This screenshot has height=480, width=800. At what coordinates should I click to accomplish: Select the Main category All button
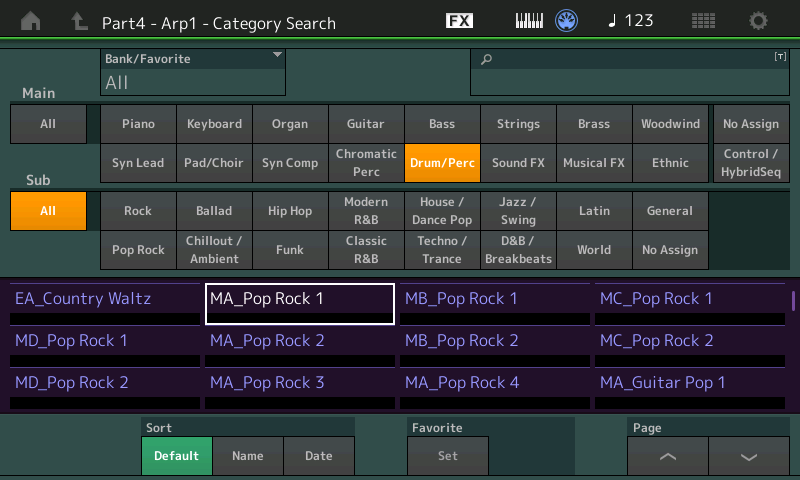(x=48, y=124)
